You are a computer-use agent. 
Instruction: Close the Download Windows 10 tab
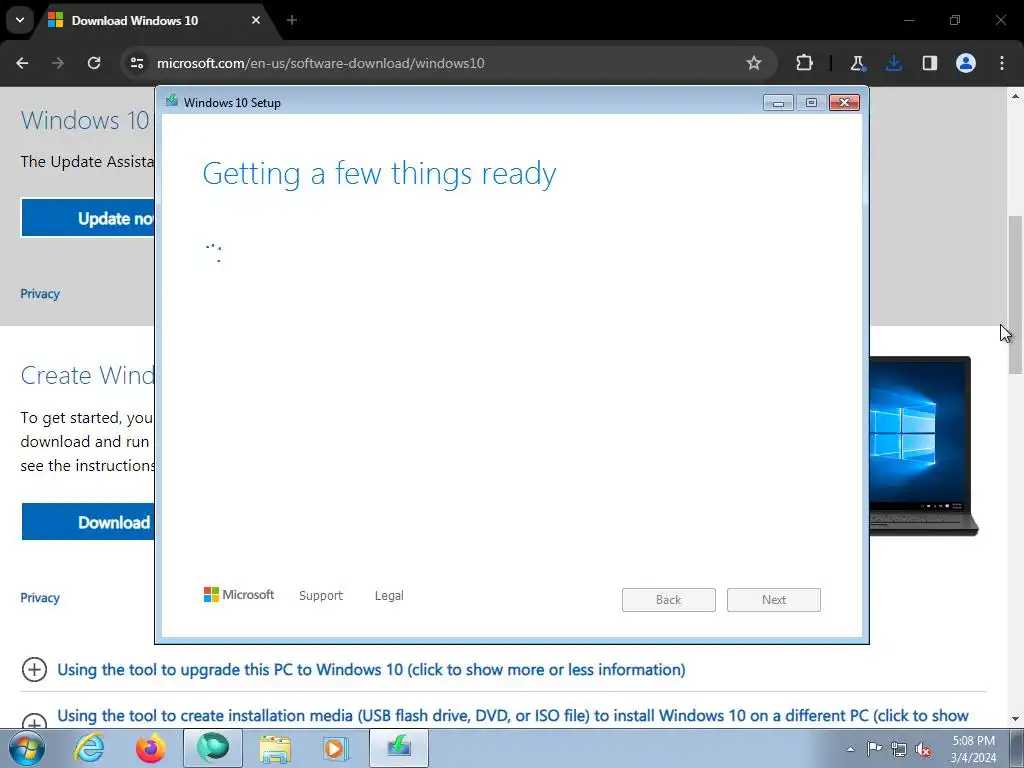click(256, 20)
